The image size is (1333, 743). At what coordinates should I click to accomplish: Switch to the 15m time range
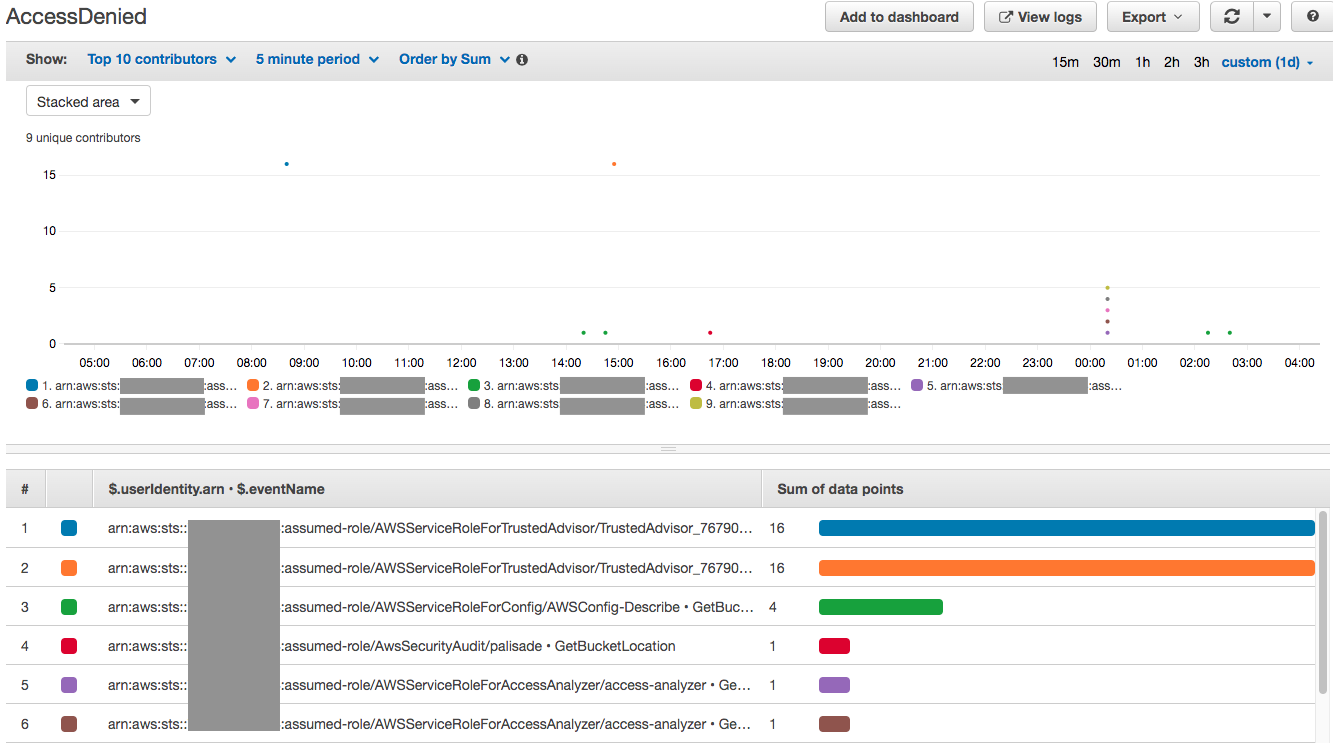point(1066,61)
